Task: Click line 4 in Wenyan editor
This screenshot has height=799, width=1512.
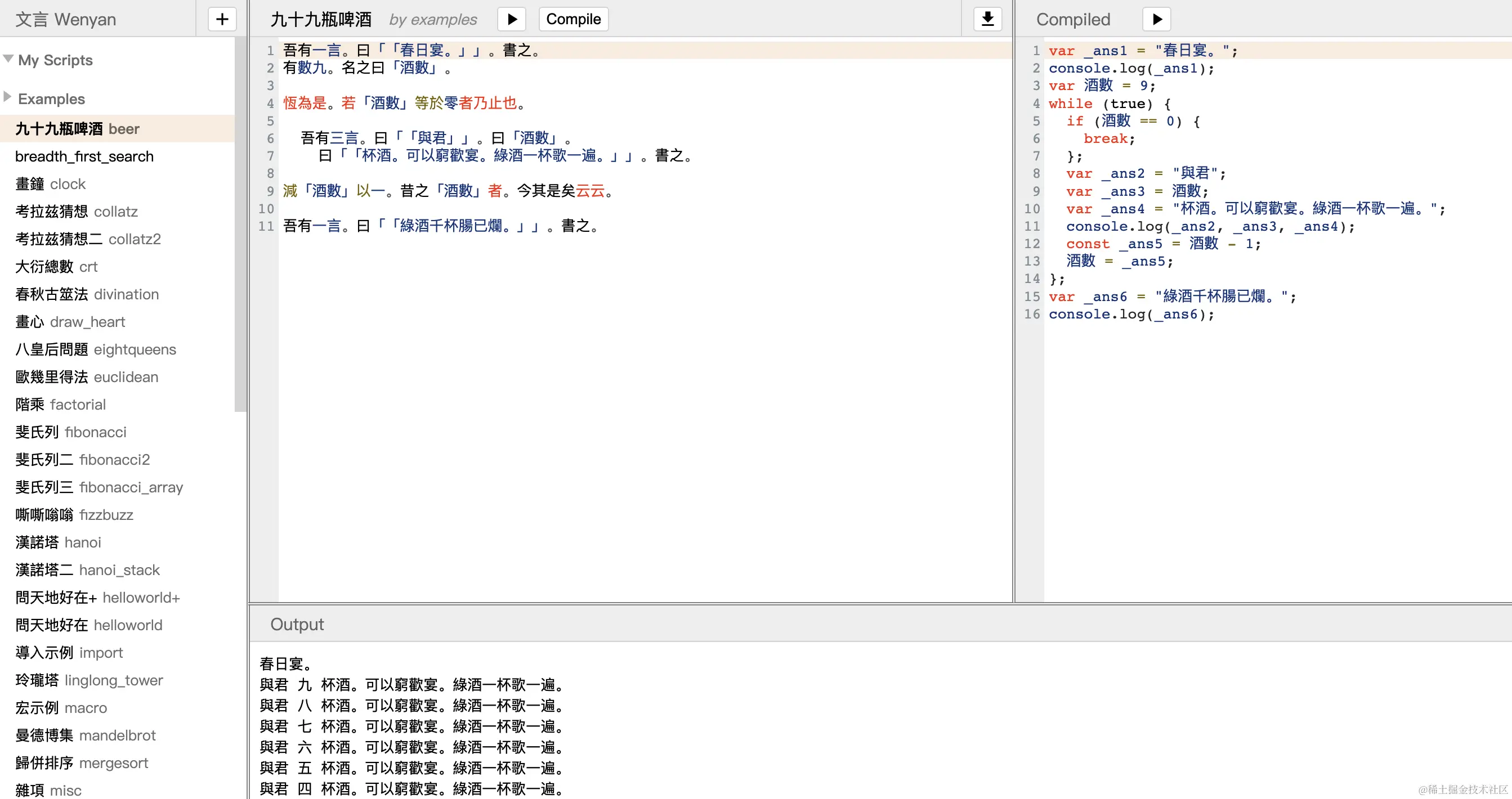Action: (405, 103)
